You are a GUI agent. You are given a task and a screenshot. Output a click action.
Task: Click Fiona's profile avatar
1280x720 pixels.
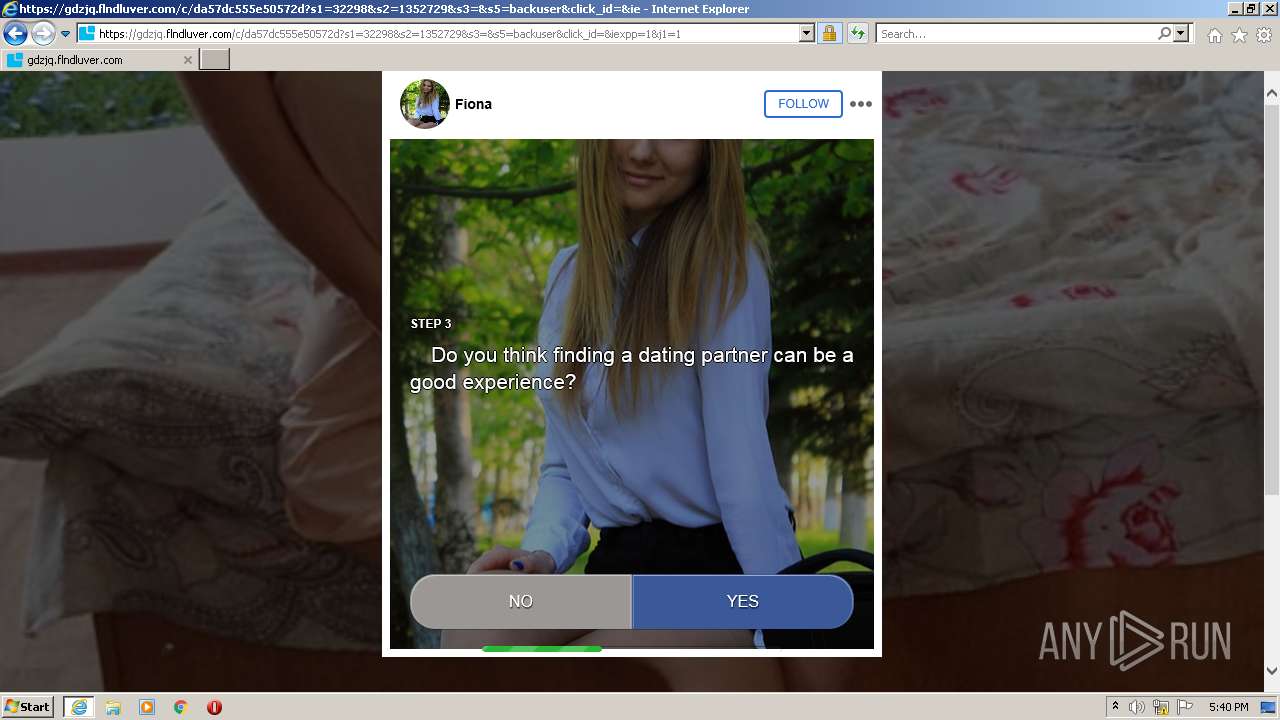click(x=424, y=104)
